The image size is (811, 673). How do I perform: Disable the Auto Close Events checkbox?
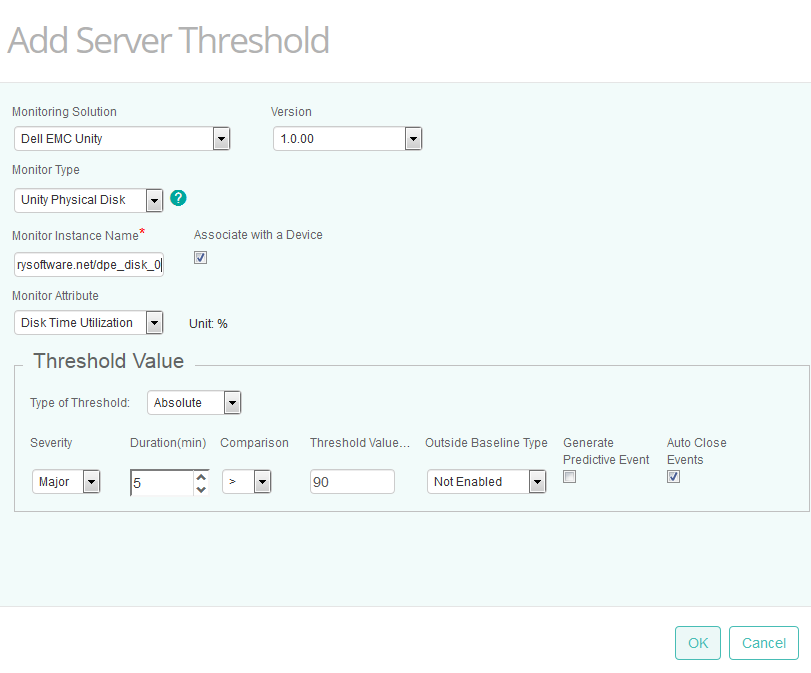tap(673, 476)
